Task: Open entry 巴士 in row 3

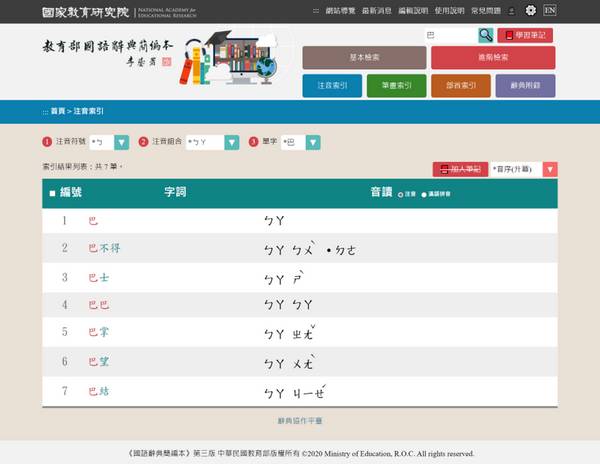Action: pos(99,277)
